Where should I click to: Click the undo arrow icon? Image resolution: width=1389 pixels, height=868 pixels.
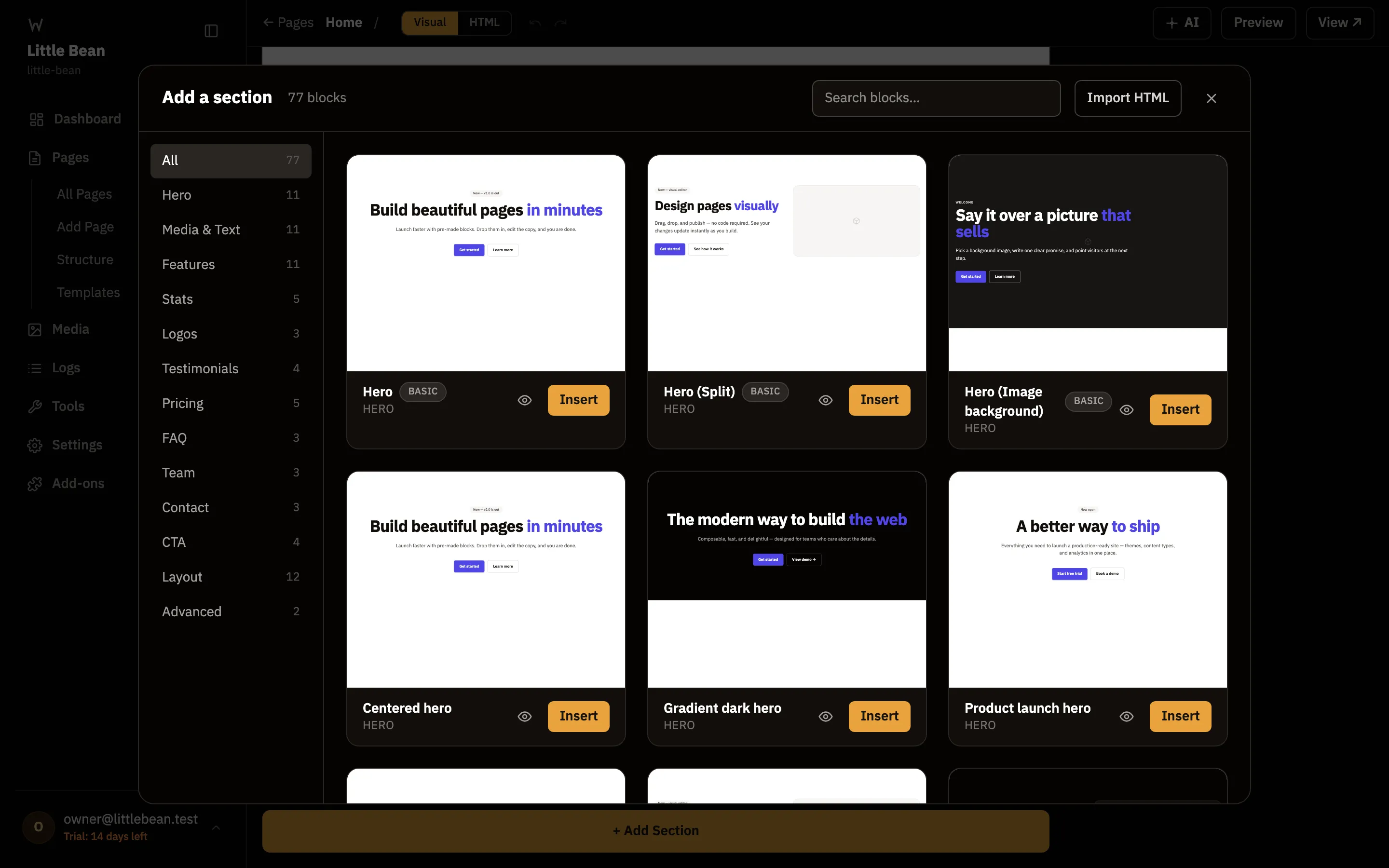click(535, 23)
